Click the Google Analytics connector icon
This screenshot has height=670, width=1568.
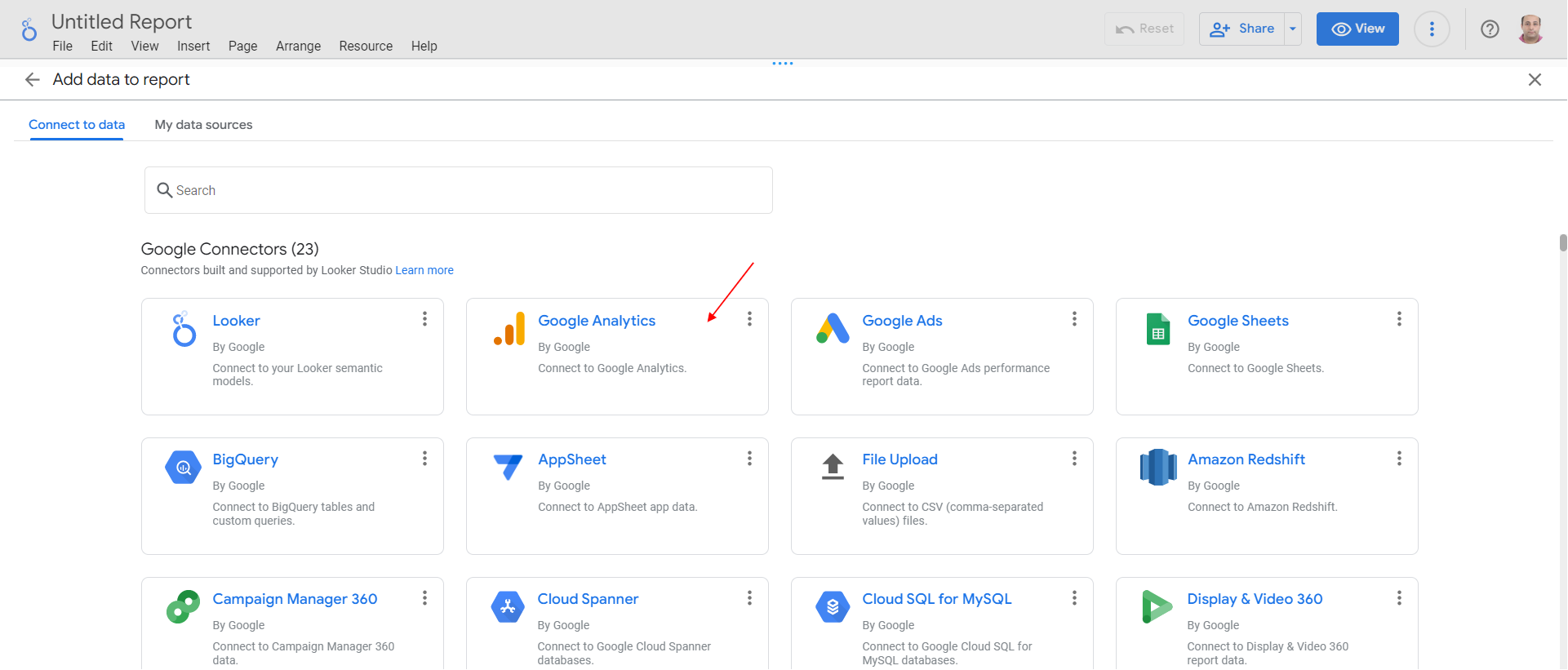(509, 329)
